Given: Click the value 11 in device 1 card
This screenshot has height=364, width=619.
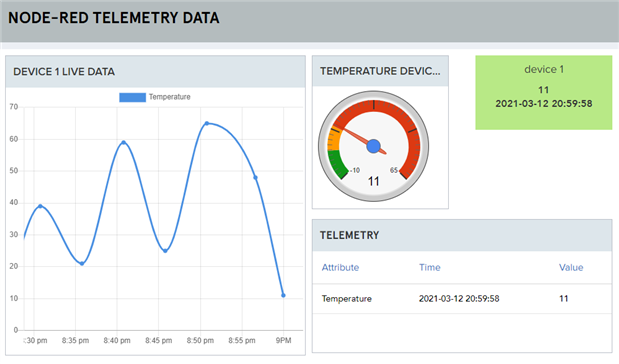Looking at the screenshot, I should click(544, 90).
